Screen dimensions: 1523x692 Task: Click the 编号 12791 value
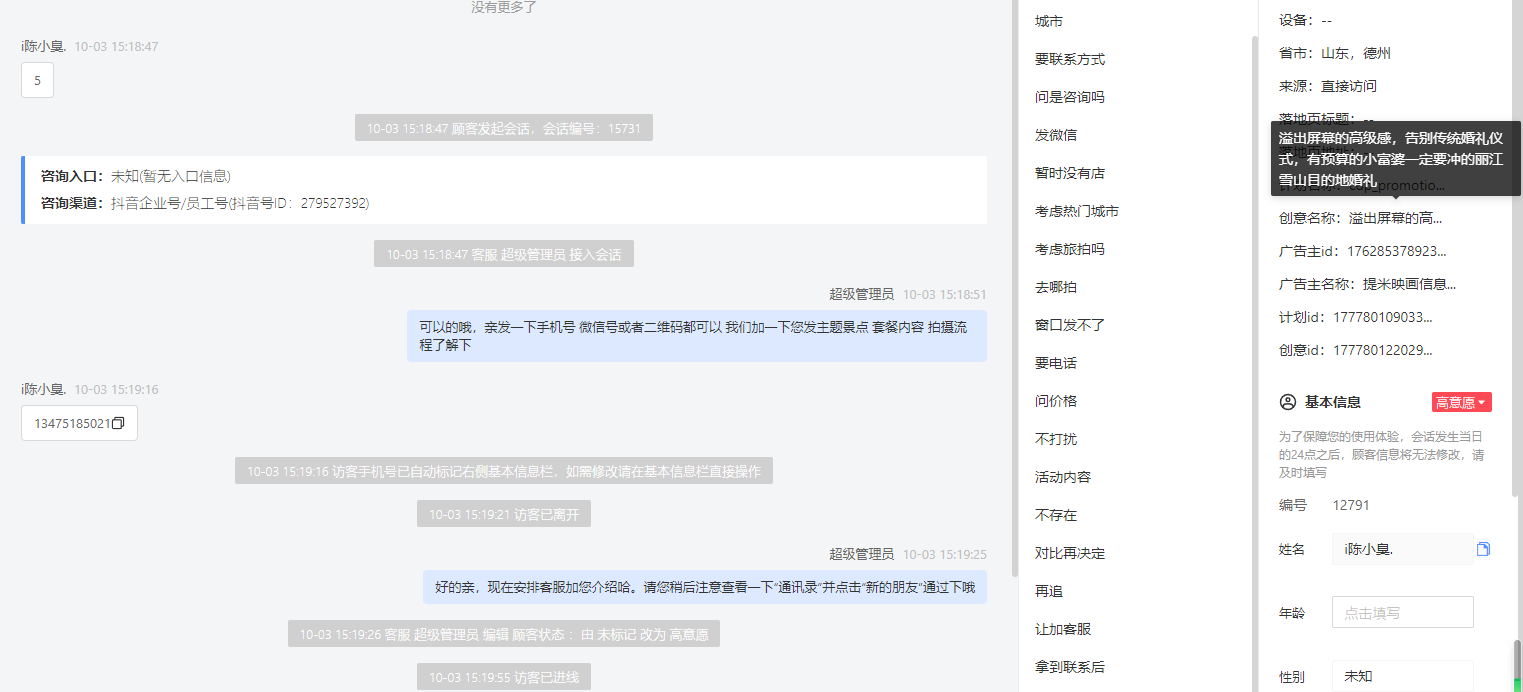coord(1351,505)
